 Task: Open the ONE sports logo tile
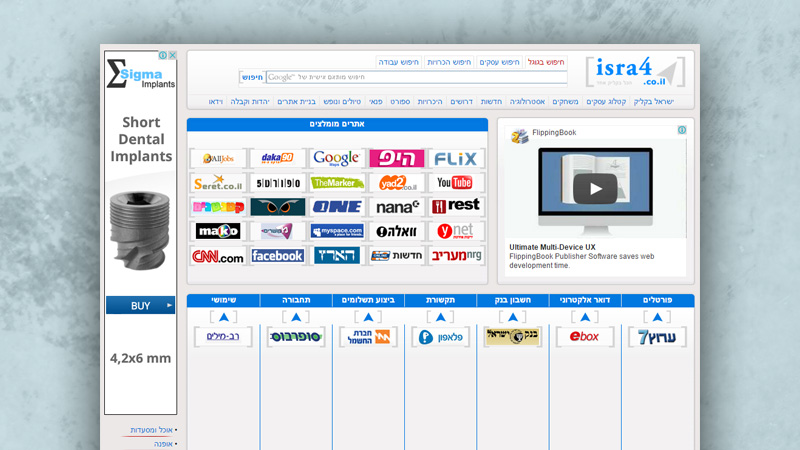[x=337, y=207]
